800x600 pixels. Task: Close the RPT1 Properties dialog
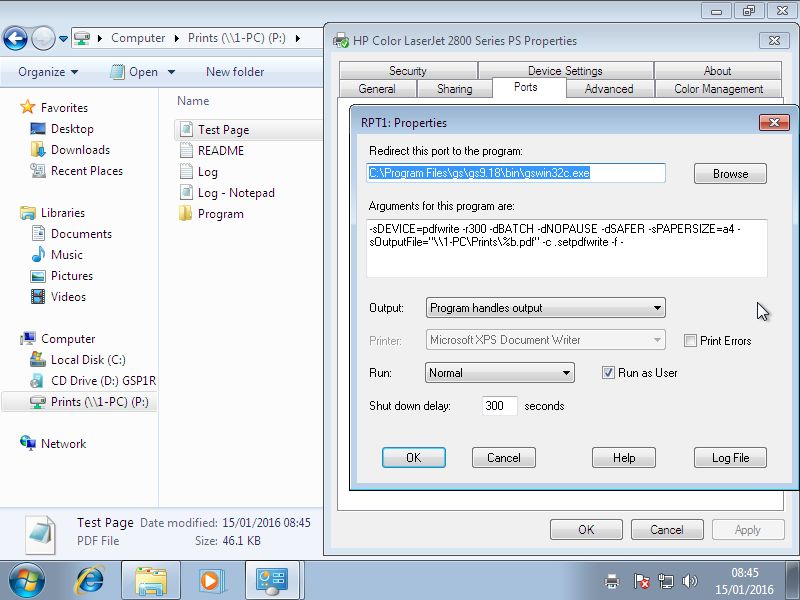(774, 122)
